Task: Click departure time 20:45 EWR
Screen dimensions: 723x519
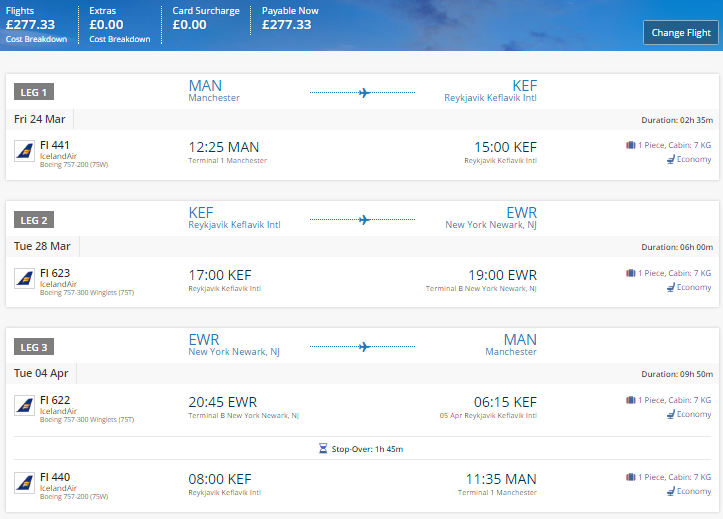Action: tap(223, 402)
